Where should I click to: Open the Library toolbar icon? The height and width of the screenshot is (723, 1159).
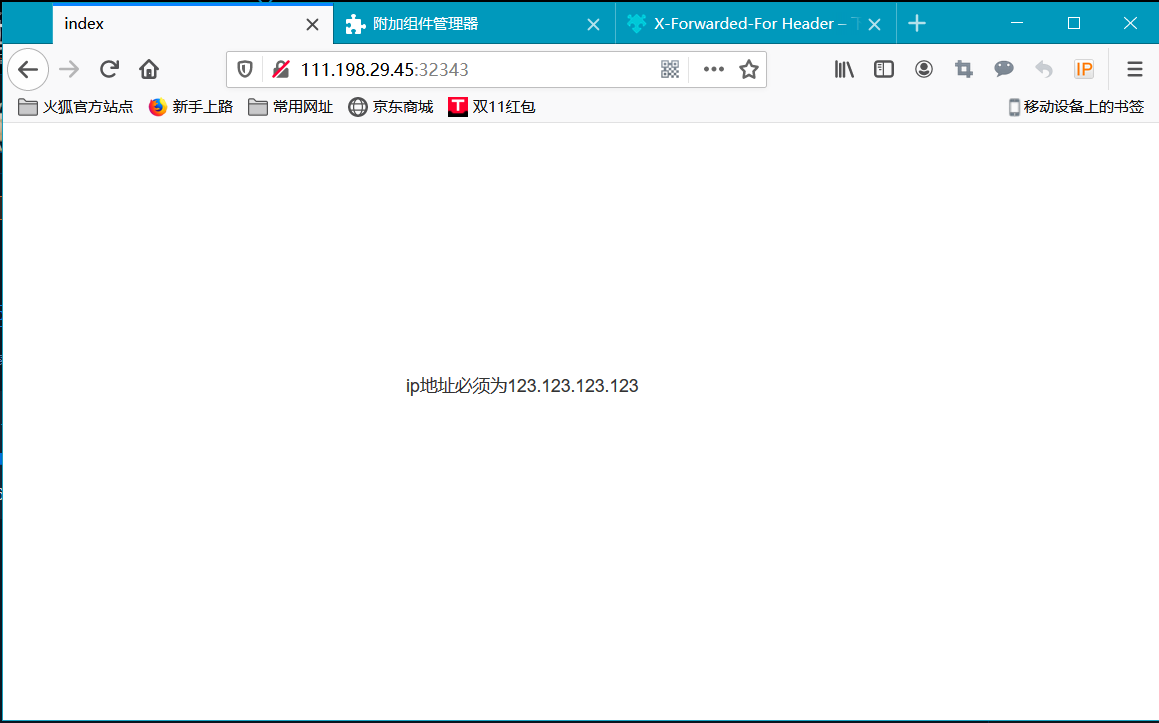pyautogui.click(x=843, y=69)
